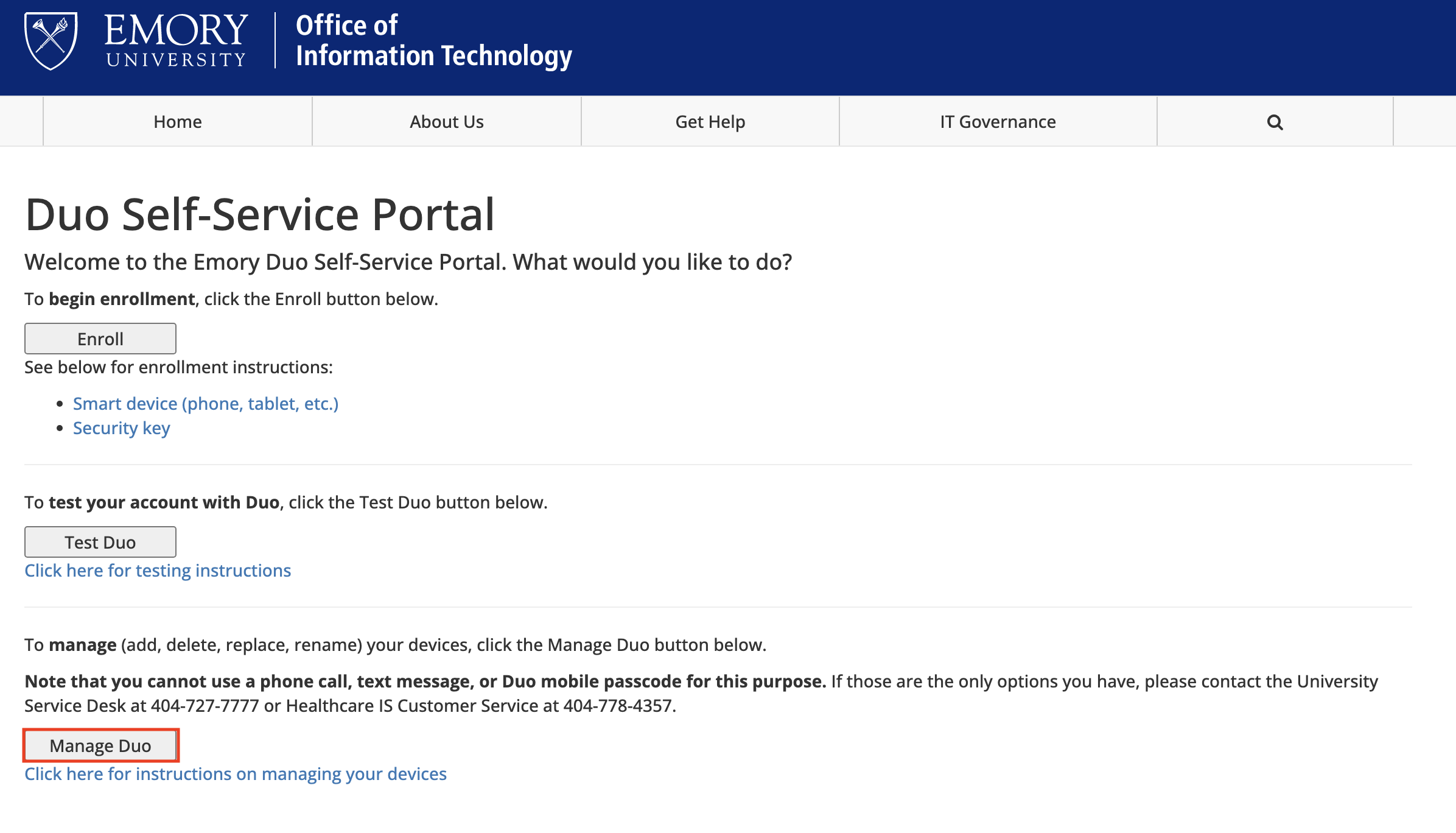
Task: Go to the Home menu item
Action: [178, 122]
